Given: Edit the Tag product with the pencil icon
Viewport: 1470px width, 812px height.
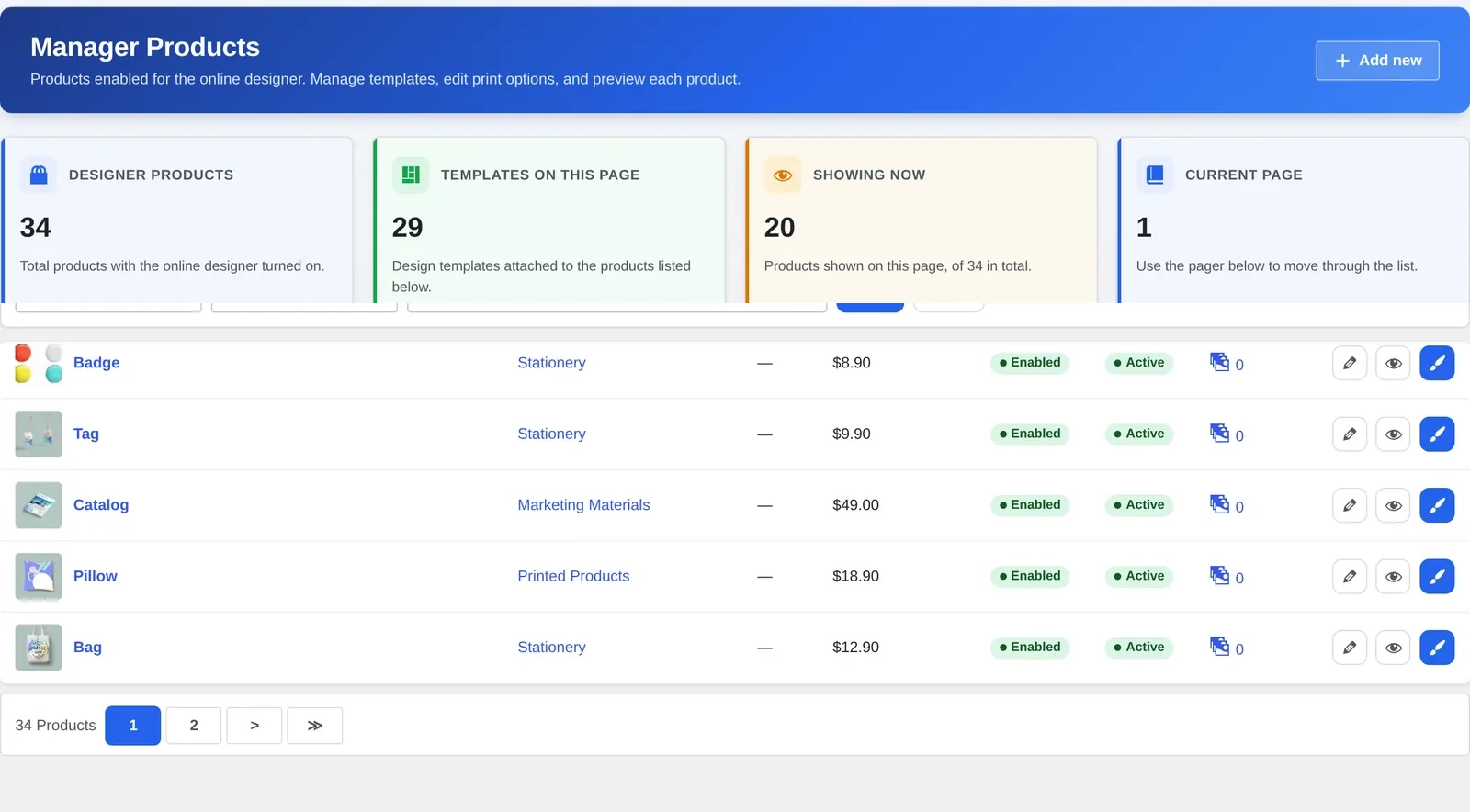Looking at the screenshot, I should (1350, 434).
